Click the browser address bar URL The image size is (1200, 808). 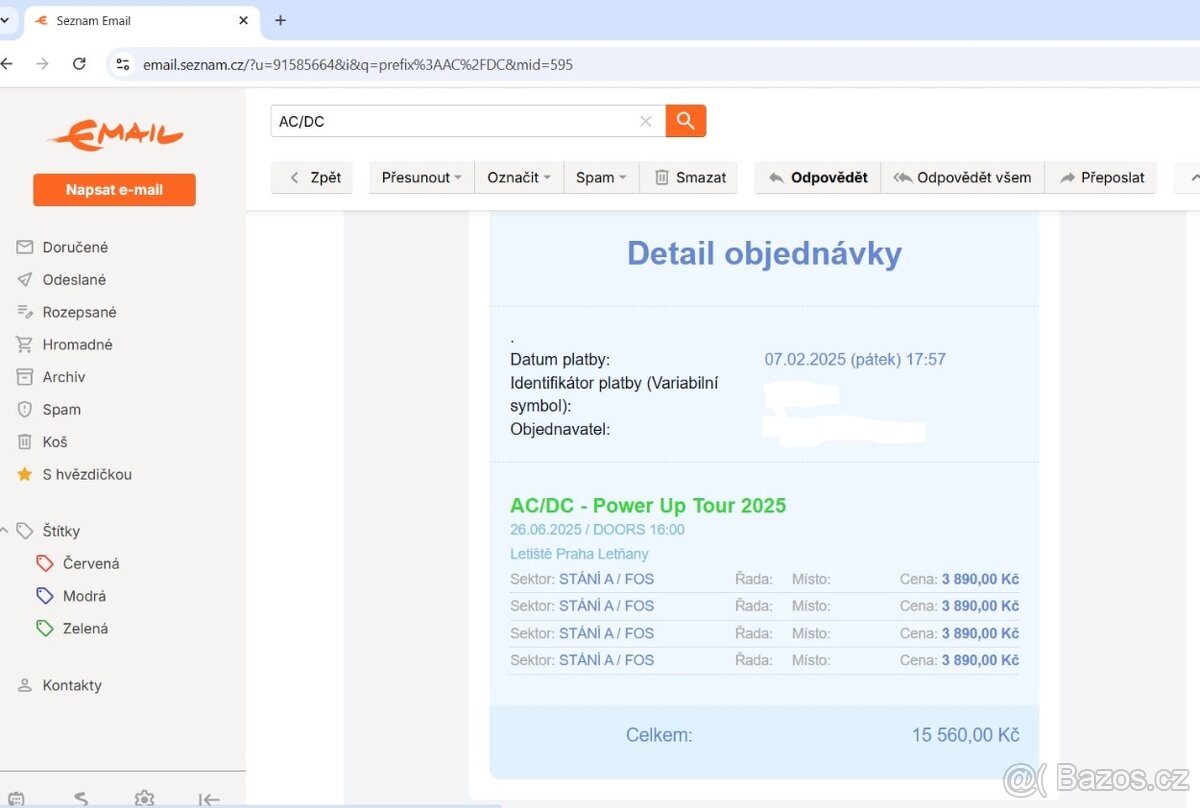tap(358, 64)
